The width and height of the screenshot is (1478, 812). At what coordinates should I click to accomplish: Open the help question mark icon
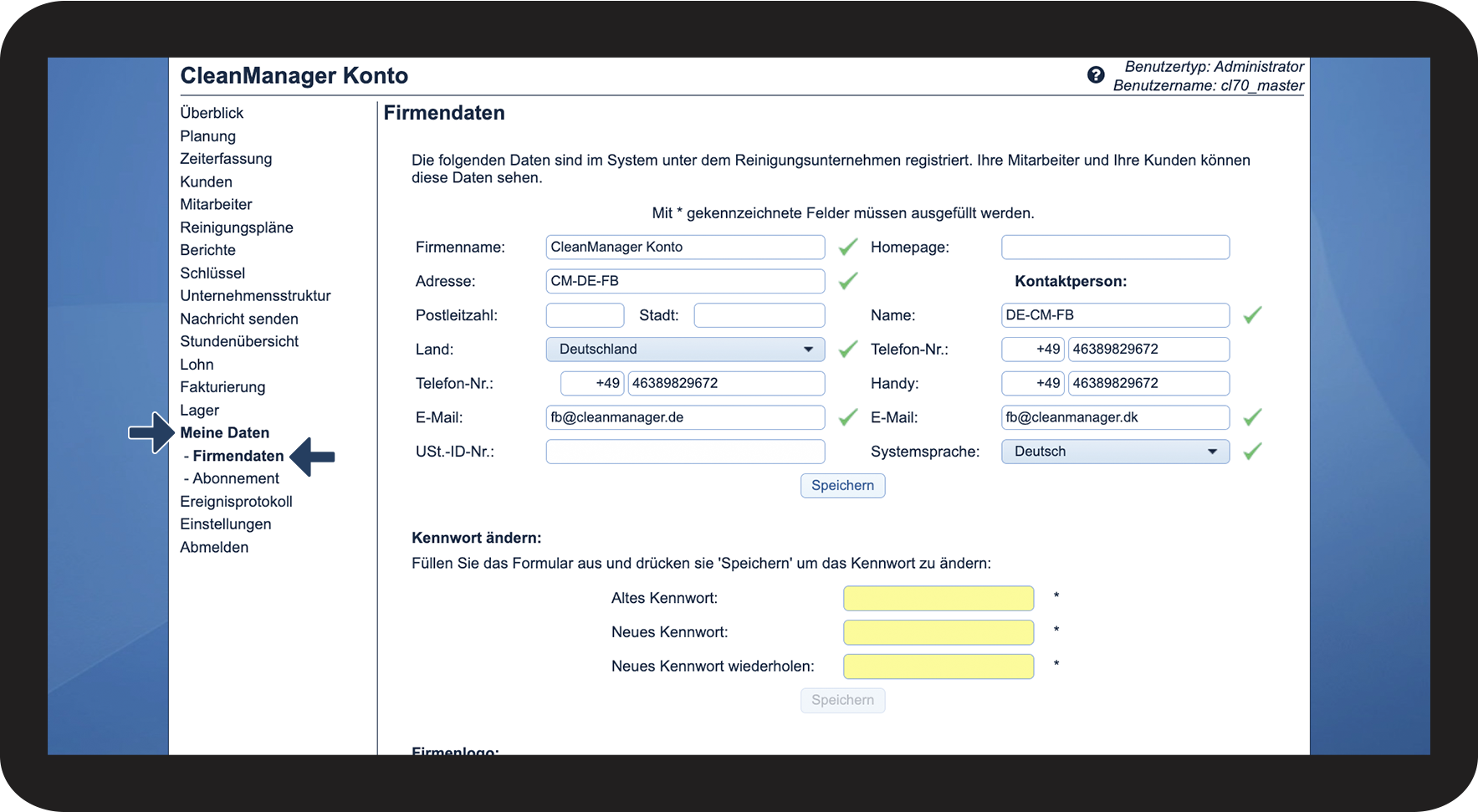[1096, 75]
